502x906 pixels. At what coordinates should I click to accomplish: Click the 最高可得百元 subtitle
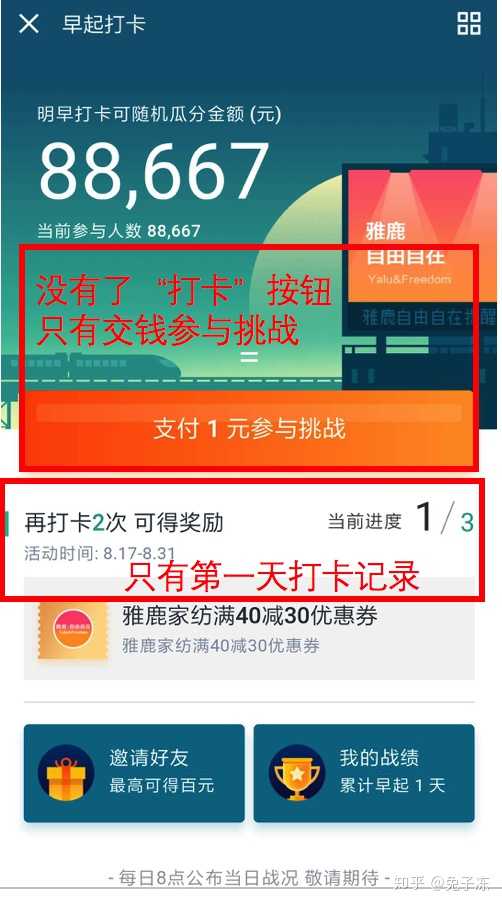coord(162,785)
